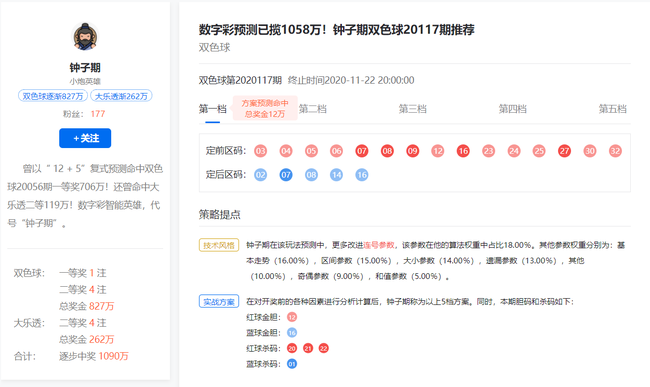
Task: Click the 小炮英雄 label under the name
Action: coord(85,81)
